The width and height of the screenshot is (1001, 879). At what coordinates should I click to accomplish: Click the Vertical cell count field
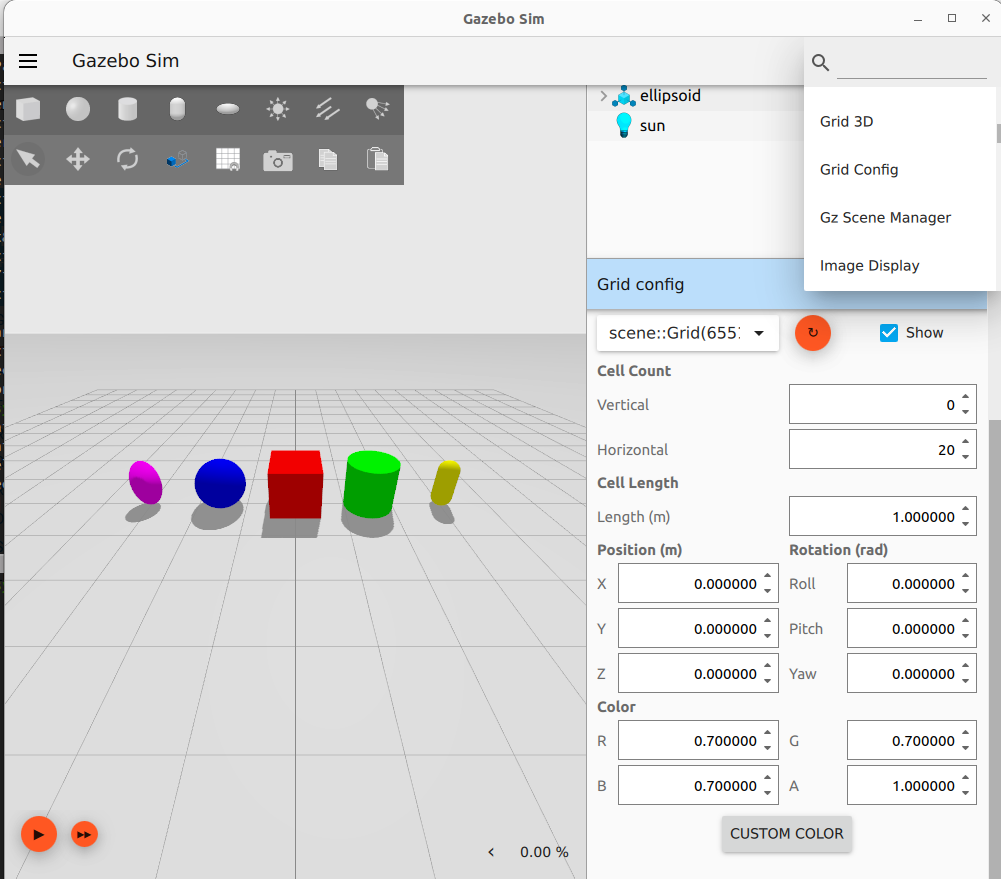882,404
